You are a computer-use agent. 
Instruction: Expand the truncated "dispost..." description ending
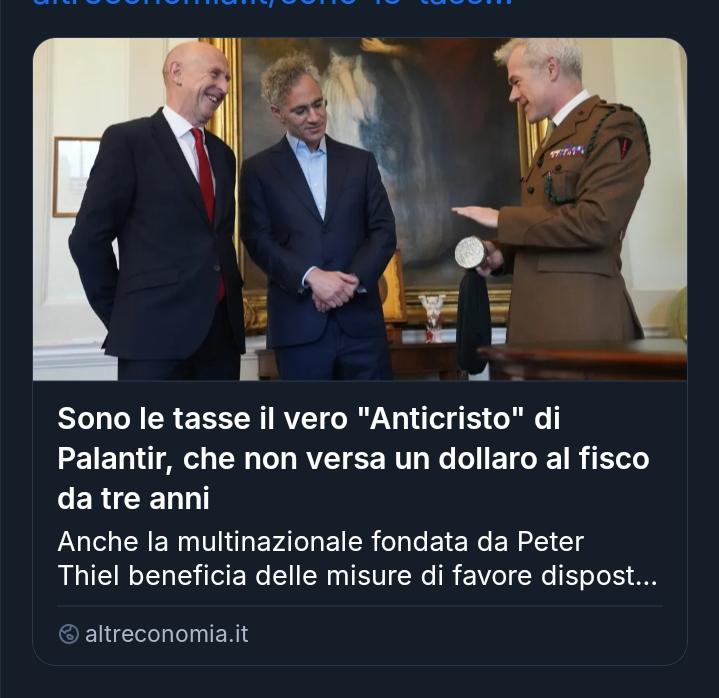599,576
